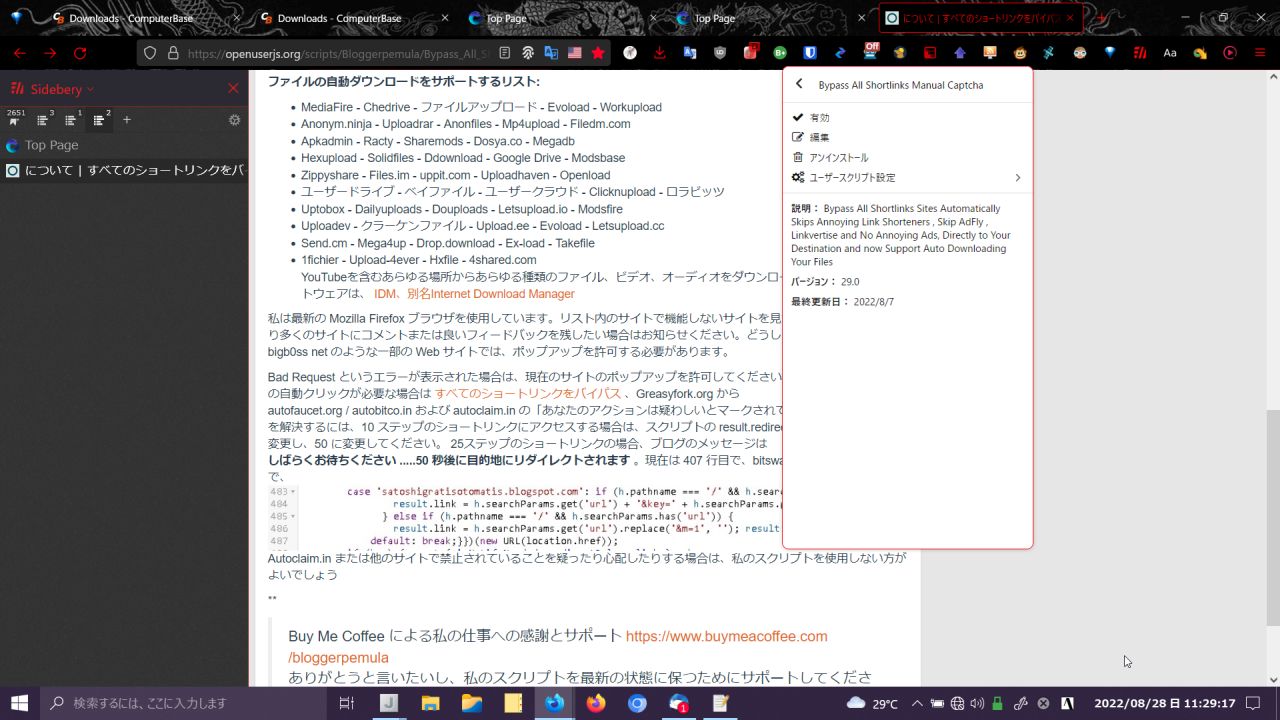1280x720 pixels.
Task: Click the IDM Internet Download Manager link
Action: [x=474, y=294]
